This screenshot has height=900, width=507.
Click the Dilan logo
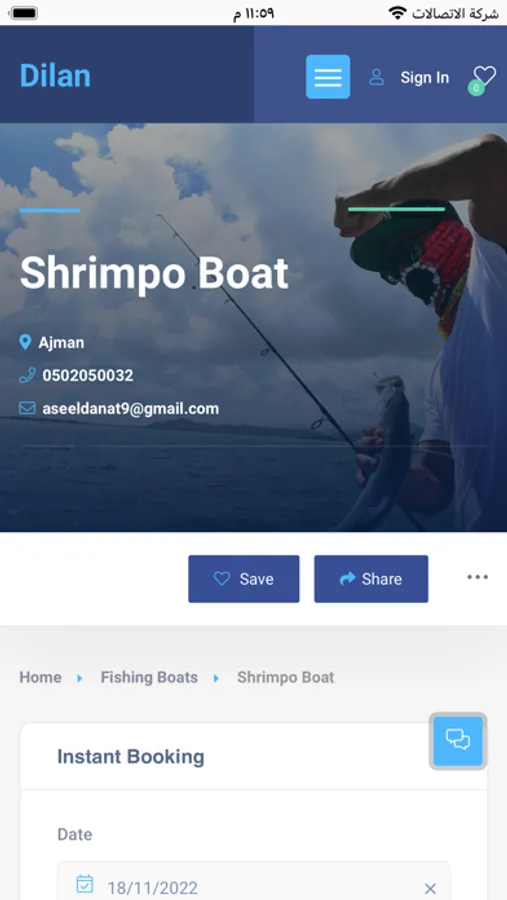pos(55,76)
